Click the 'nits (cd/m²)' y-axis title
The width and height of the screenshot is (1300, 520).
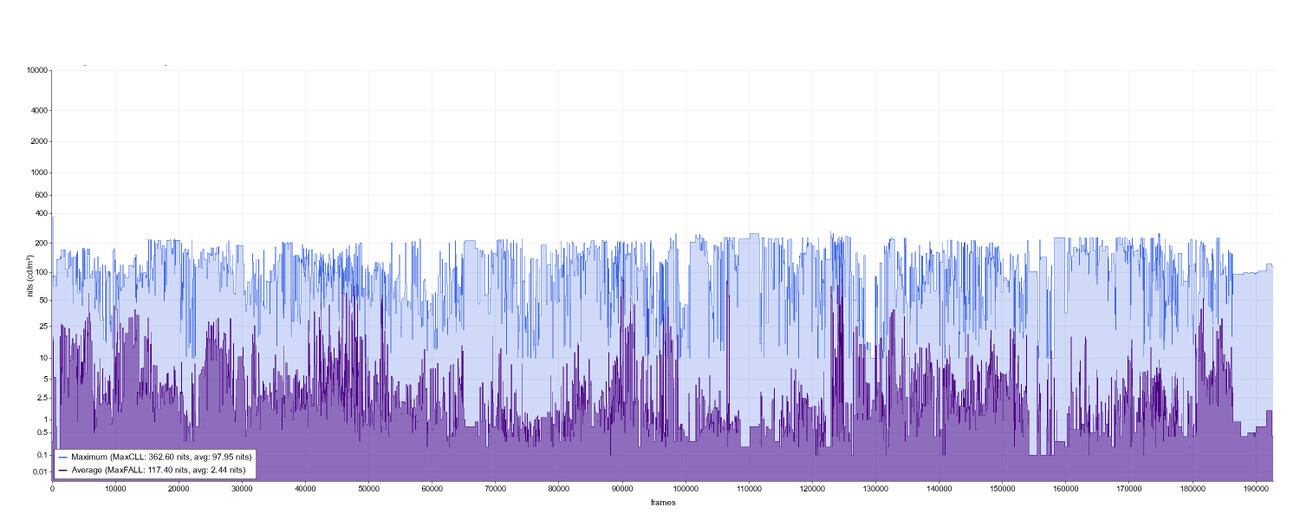(x=30, y=276)
